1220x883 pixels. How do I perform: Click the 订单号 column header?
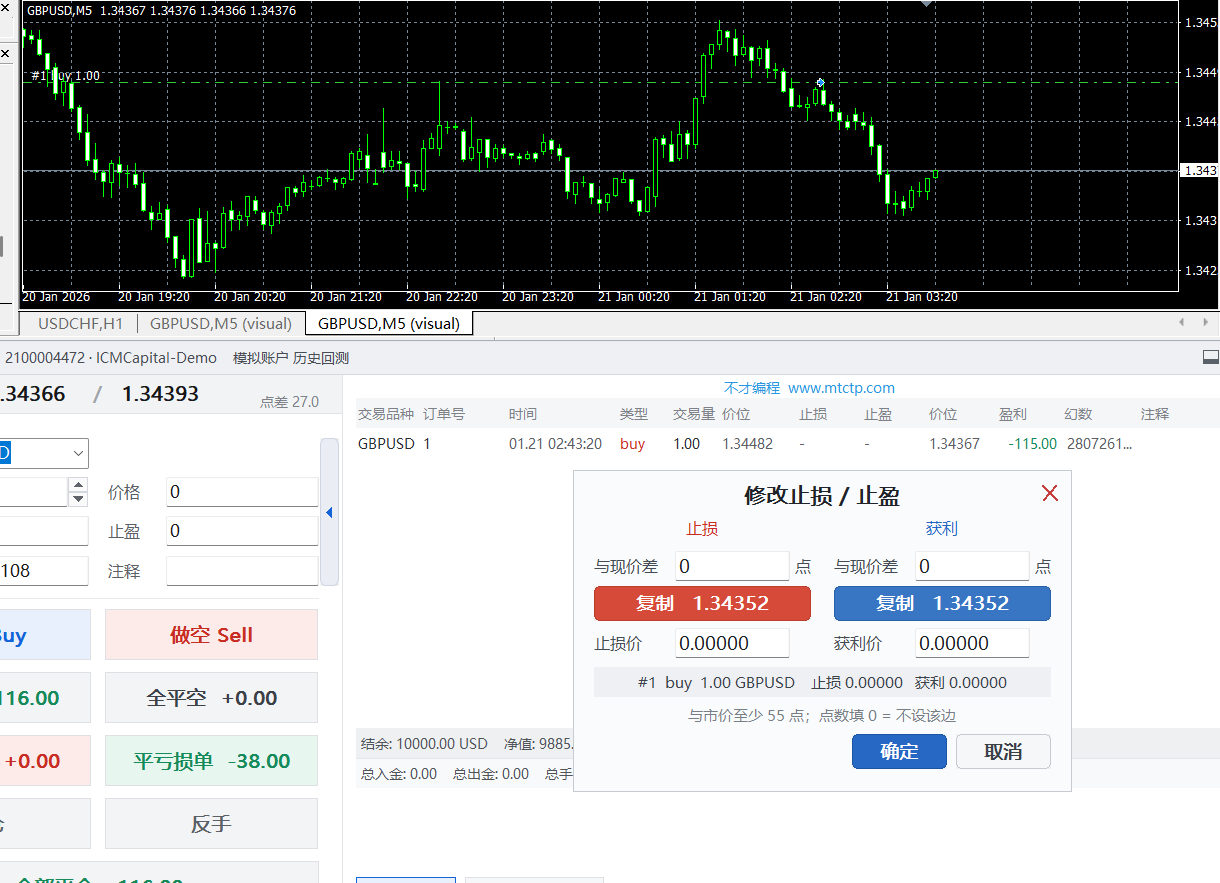(444, 414)
